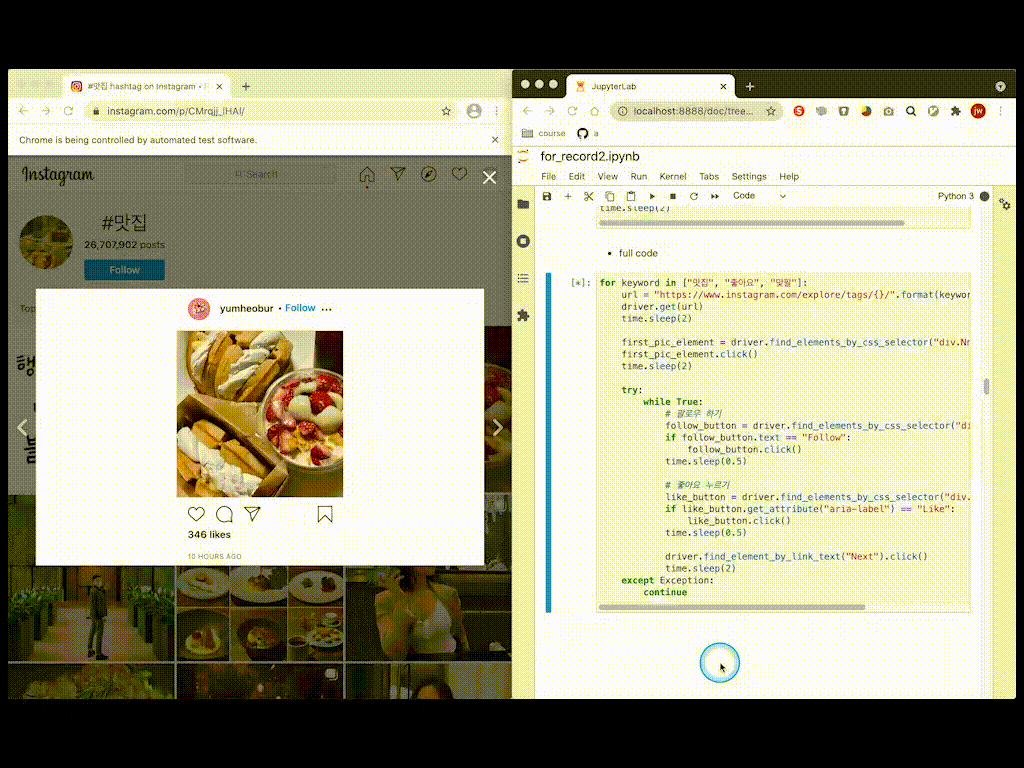Close the Instagram post overlay

pyautogui.click(x=489, y=177)
